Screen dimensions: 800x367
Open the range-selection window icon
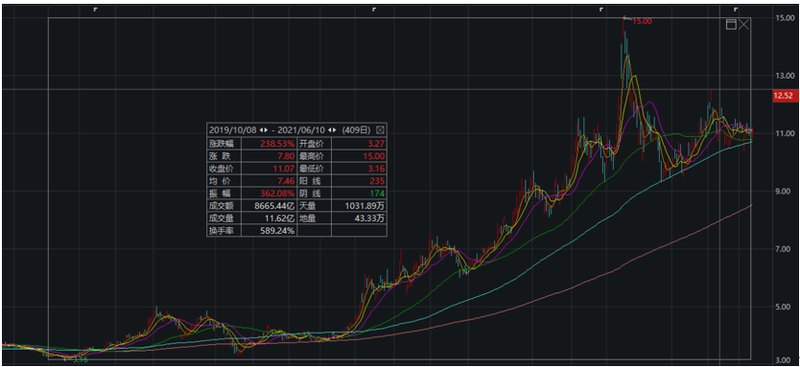point(731,25)
